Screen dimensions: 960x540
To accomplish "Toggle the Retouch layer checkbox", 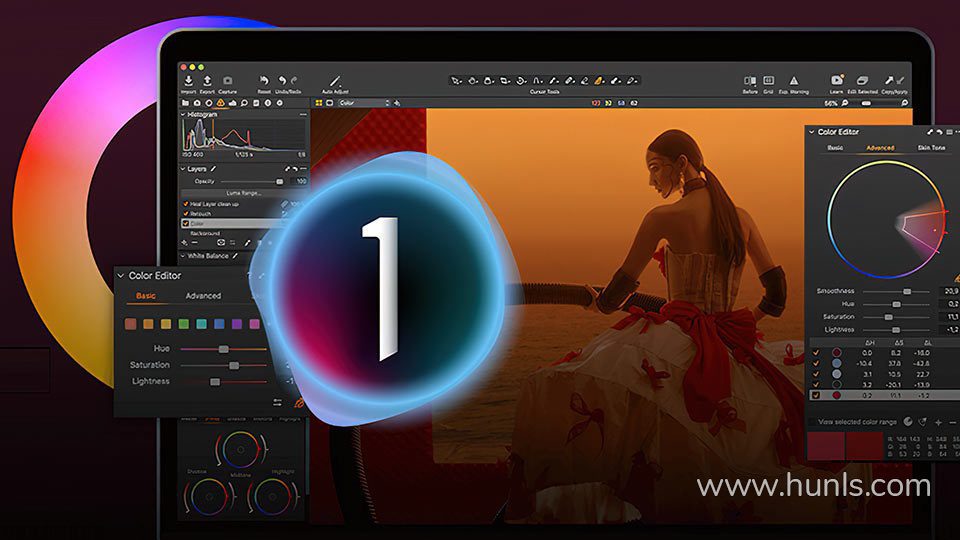I will point(184,213).
